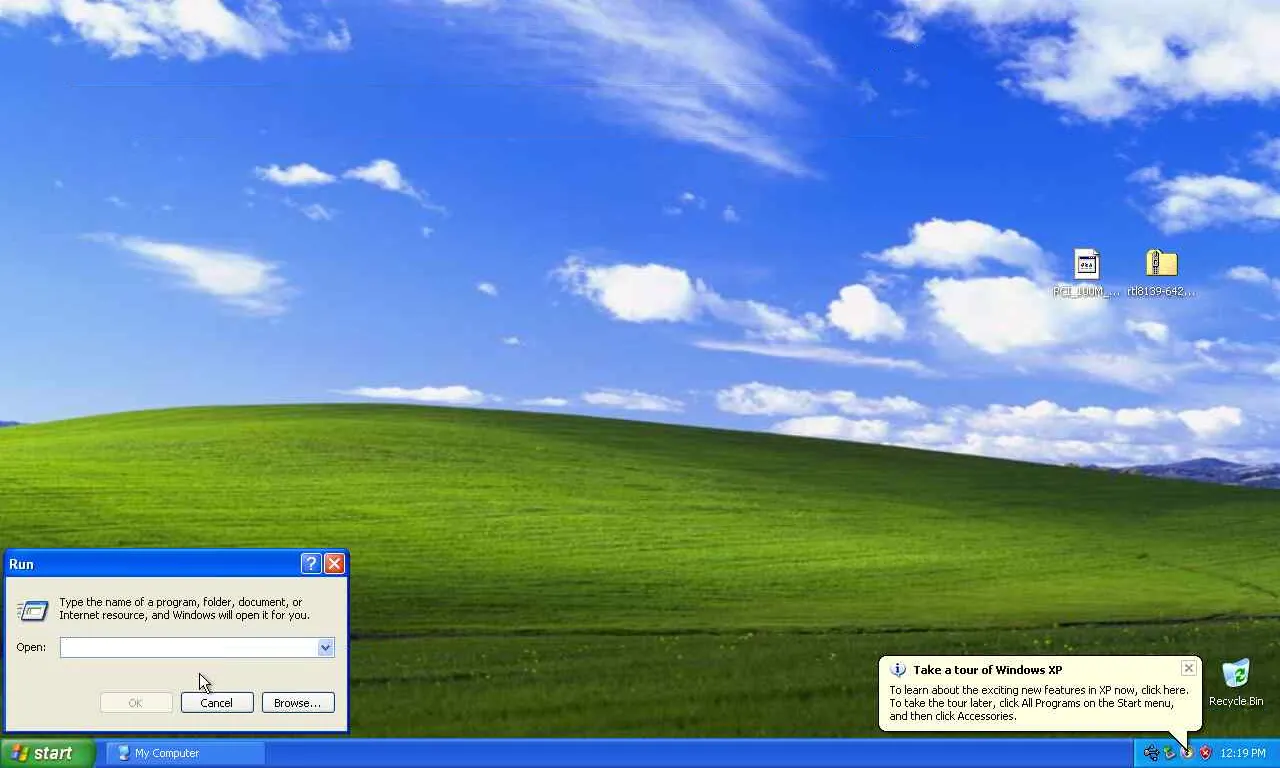Select the PCI_100M file icon on the desktop

coord(1087,264)
